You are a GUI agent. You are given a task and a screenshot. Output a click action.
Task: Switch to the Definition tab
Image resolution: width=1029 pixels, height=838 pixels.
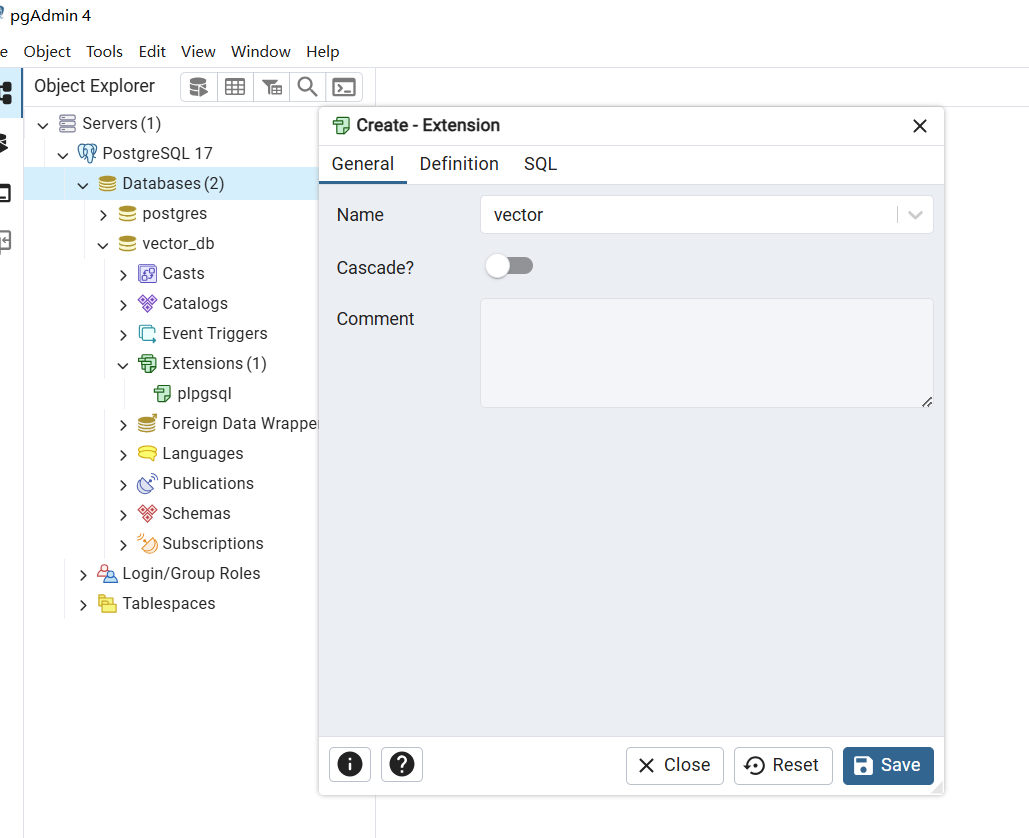pyautogui.click(x=459, y=164)
